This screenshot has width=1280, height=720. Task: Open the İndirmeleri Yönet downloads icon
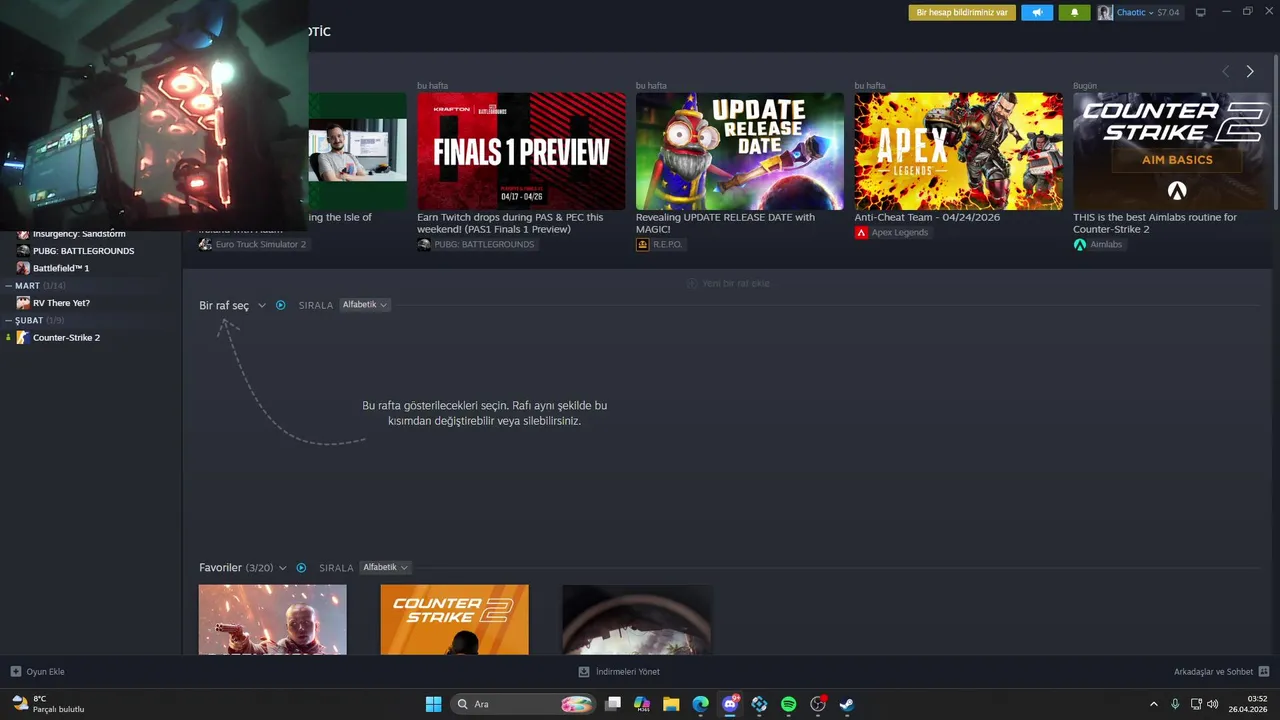(584, 672)
